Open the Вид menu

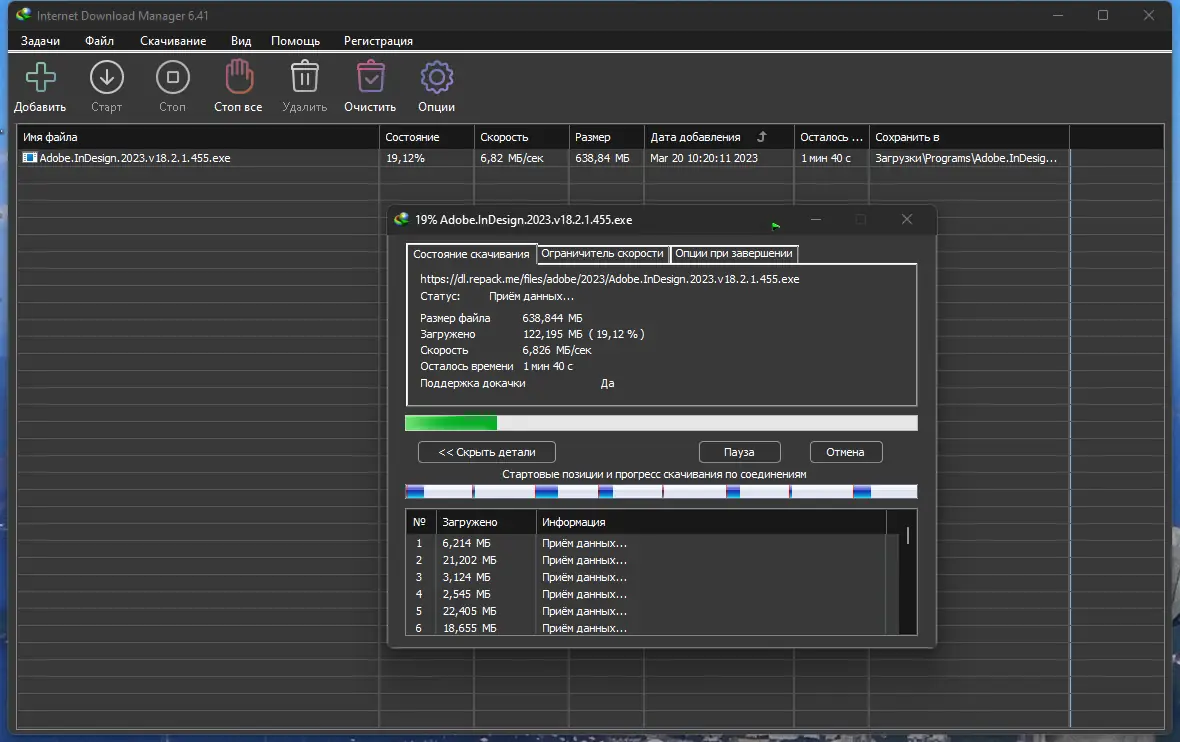point(241,41)
